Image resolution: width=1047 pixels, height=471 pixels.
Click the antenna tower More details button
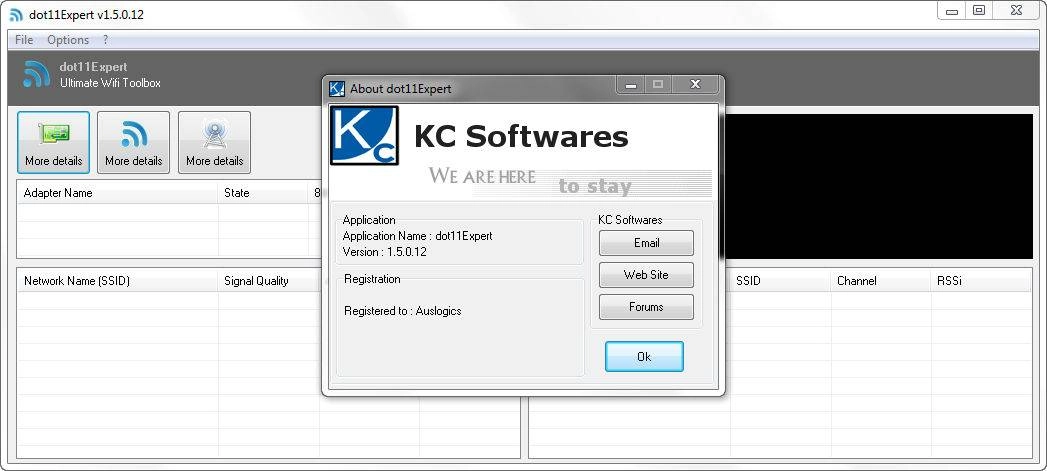214,142
